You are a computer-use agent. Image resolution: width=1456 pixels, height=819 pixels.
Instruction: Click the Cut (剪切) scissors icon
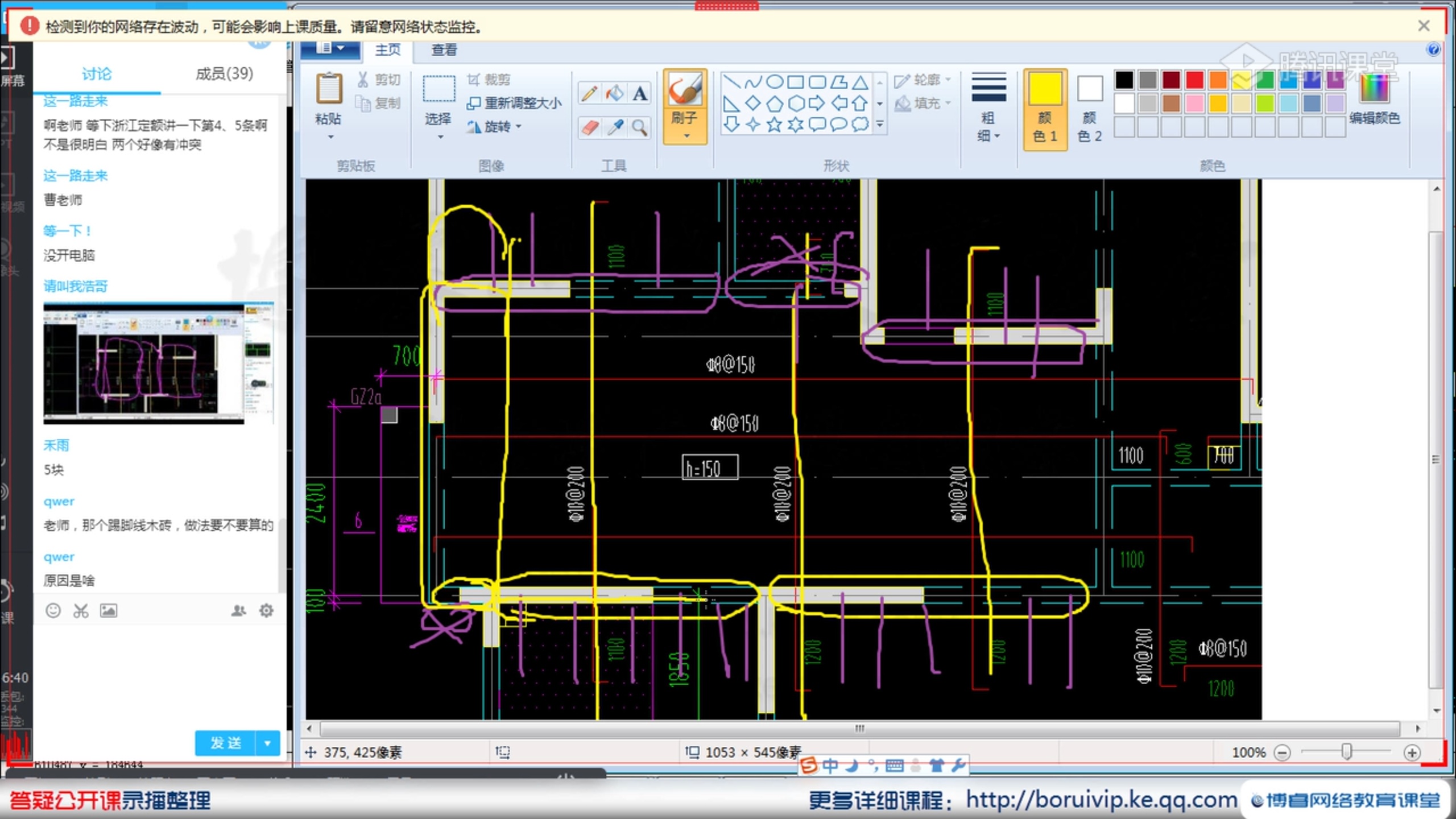coord(363,80)
